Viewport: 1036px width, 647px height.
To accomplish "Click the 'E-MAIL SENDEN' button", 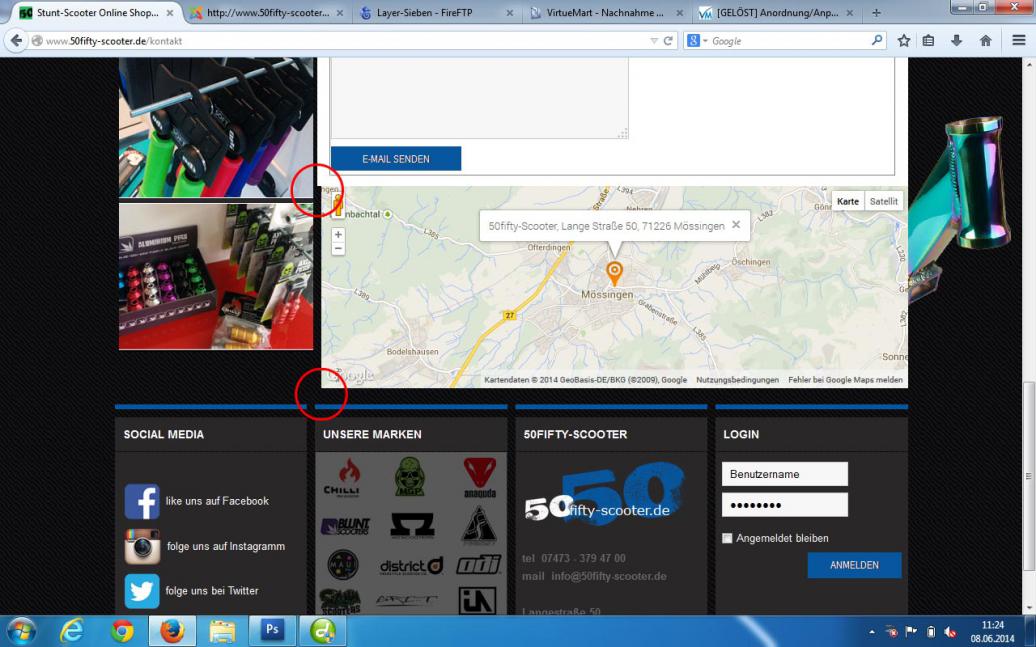I will click(396, 159).
